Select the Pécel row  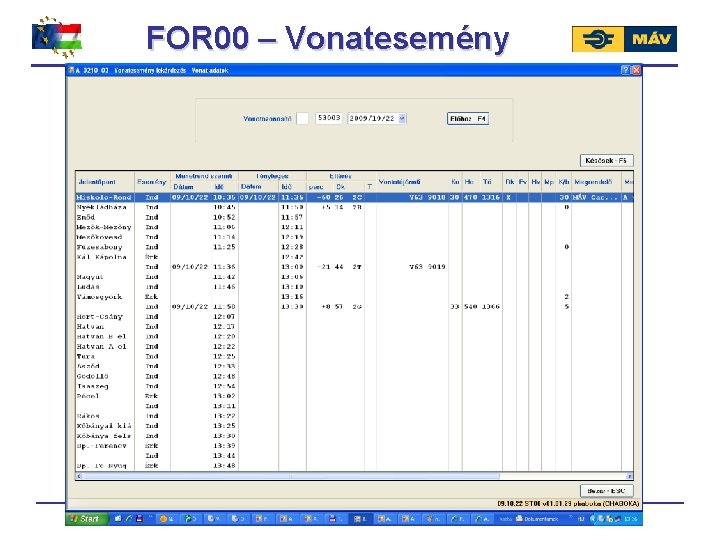(354, 396)
